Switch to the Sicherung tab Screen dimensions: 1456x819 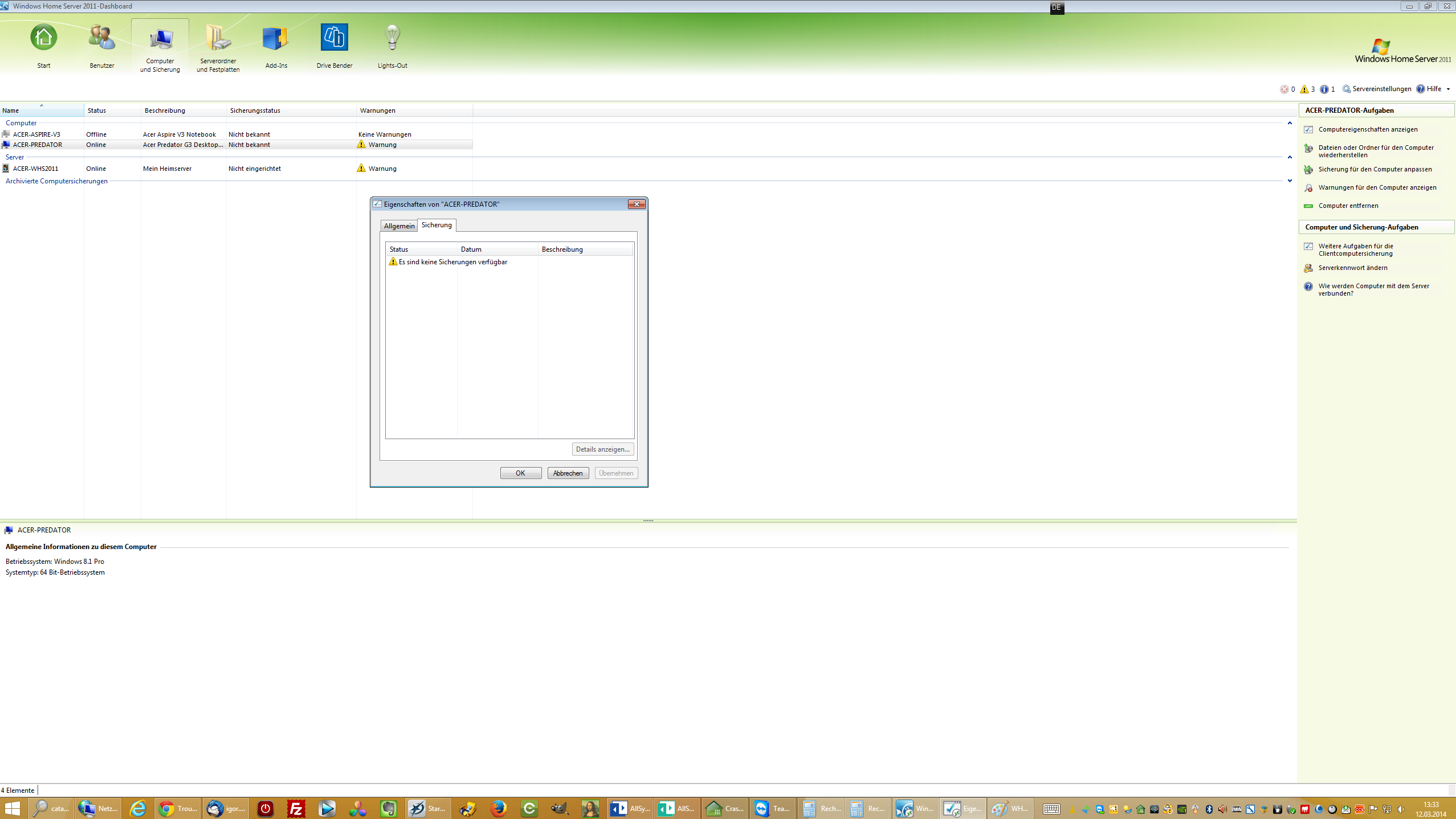(436, 225)
